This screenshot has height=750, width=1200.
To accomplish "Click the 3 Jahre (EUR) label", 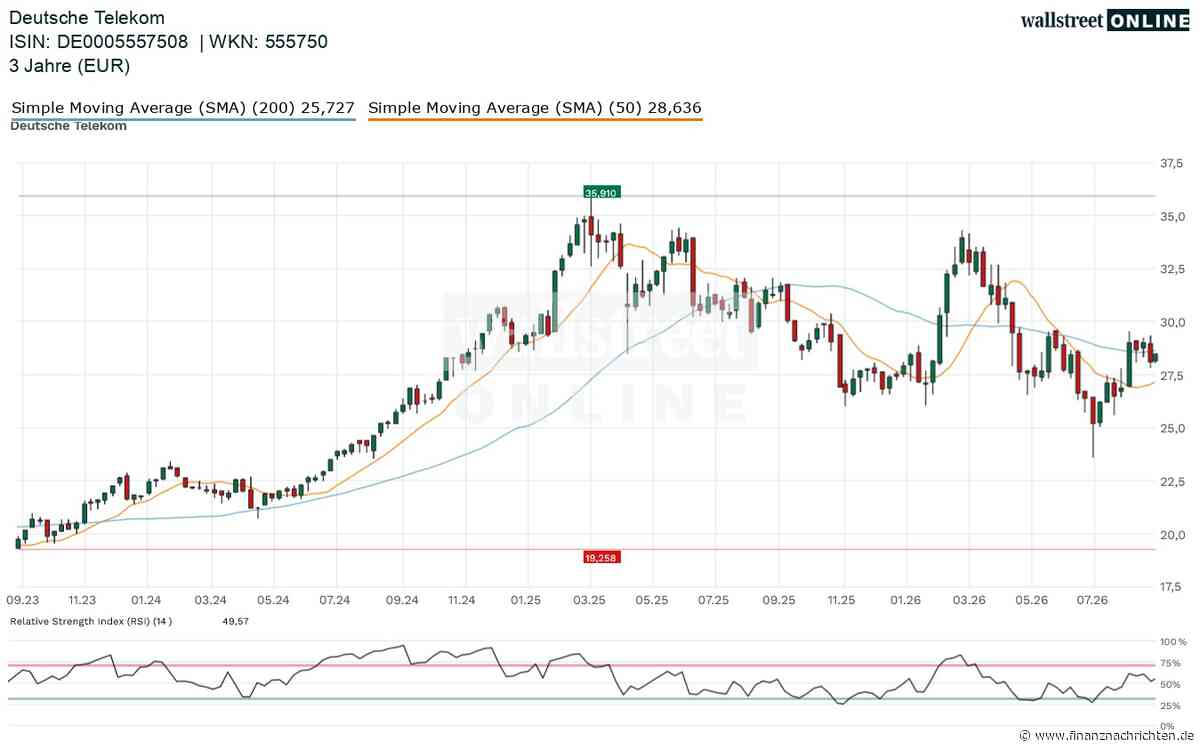I will pyautogui.click(x=70, y=66).
